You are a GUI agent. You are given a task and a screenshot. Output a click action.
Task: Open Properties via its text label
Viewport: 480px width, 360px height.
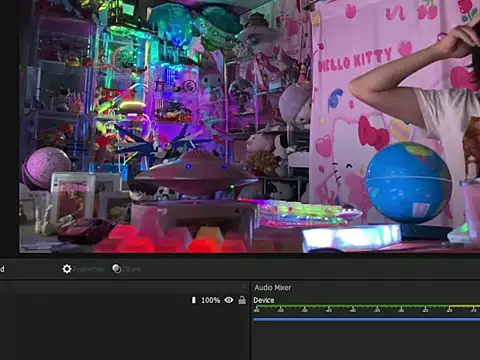pyautogui.click(x=88, y=269)
